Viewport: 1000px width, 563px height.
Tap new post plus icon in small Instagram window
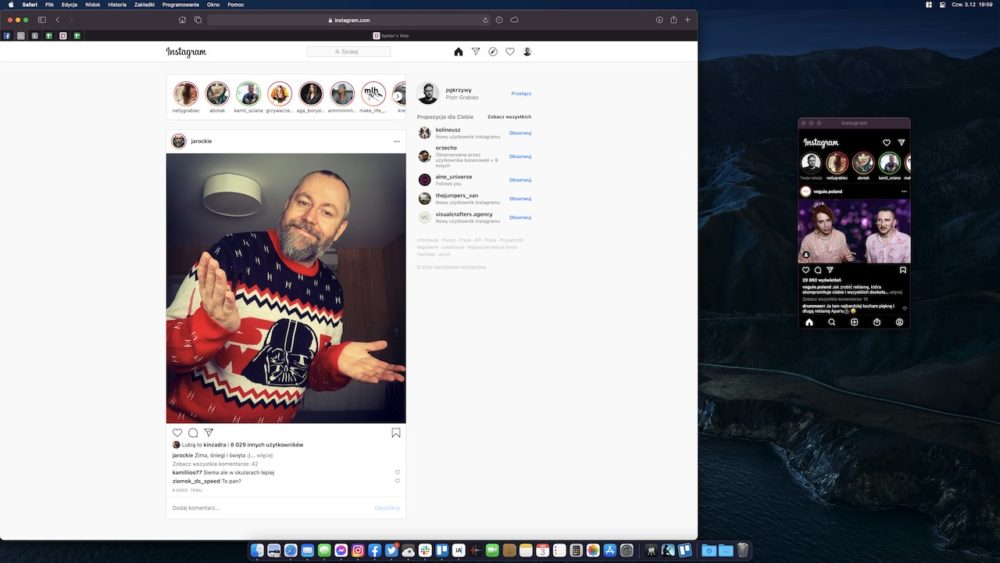pos(854,322)
